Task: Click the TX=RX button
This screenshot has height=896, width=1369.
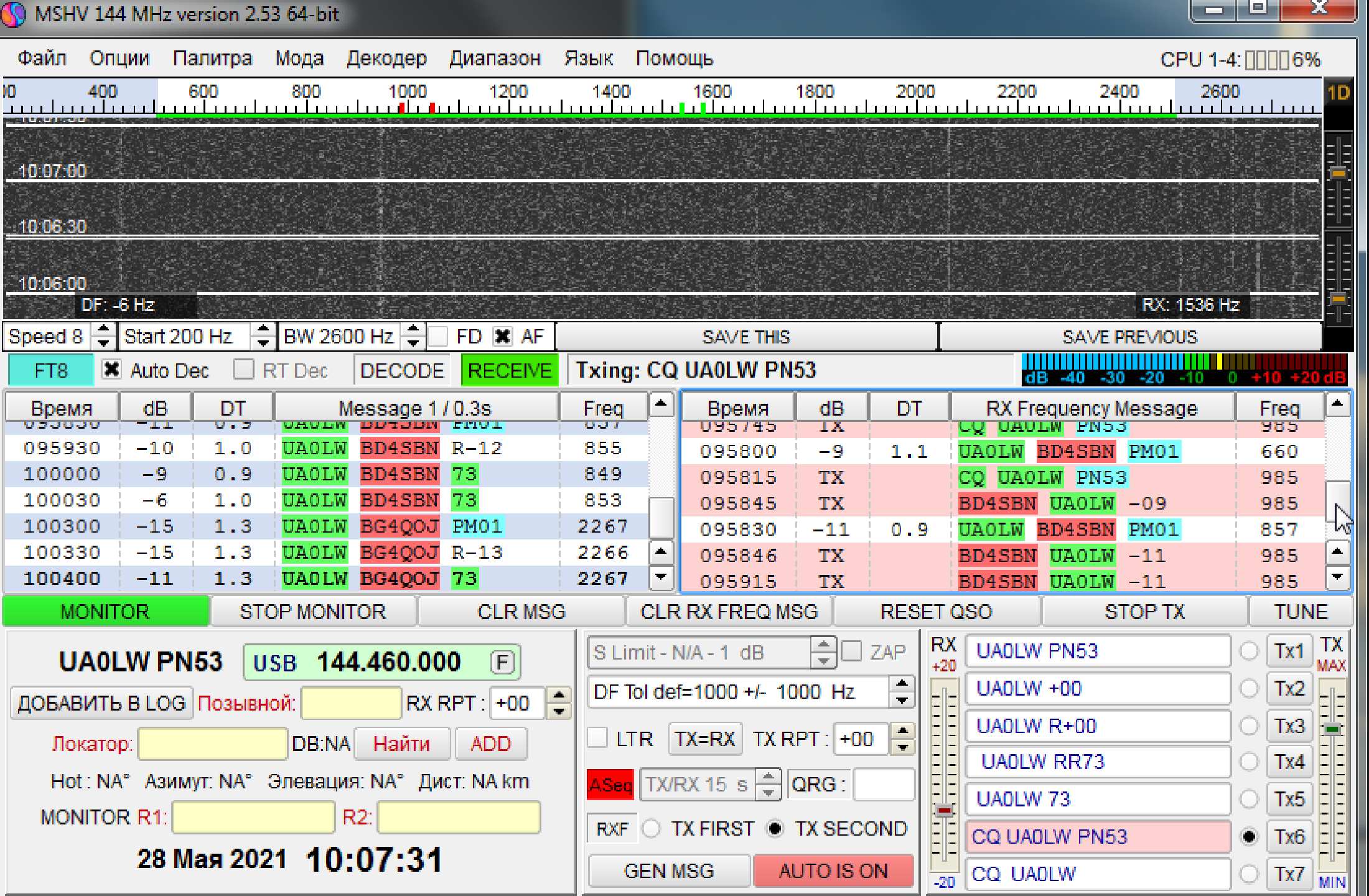Action: tap(705, 739)
